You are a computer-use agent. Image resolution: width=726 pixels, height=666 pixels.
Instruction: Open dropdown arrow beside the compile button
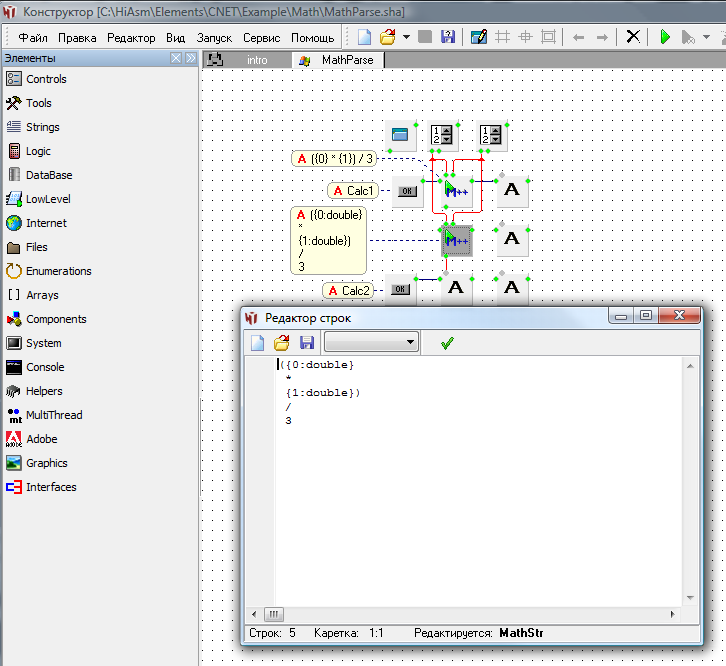tap(706, 37)
